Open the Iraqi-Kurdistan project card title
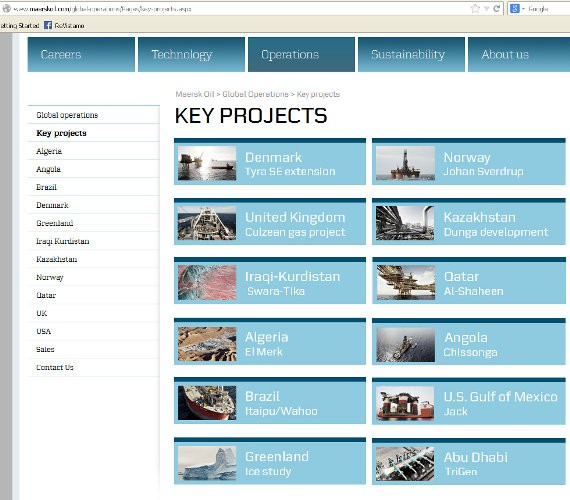The image size is (570, 500). click(293, 277)
